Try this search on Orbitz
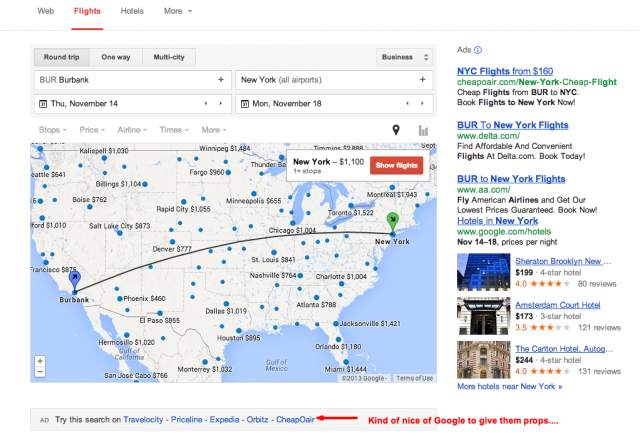Image resolution: width=640 pixels, height=438 pixels. [x=257, y=419]
